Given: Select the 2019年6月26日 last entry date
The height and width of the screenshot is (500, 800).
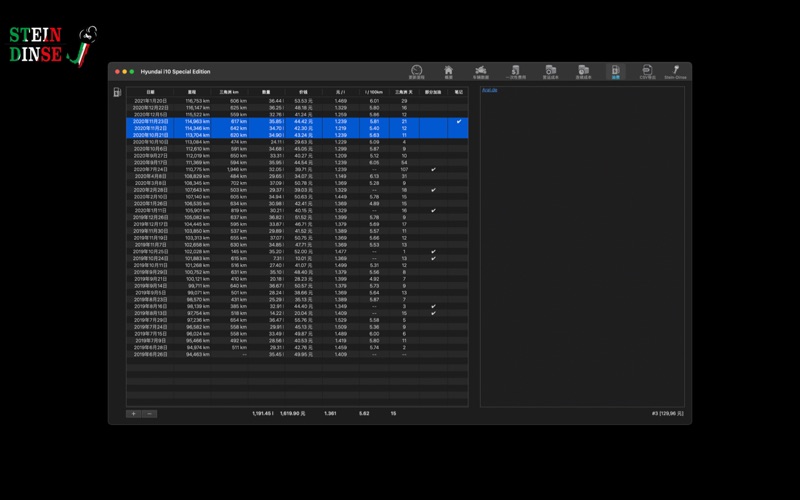Looking at the screenshot, I should (x=151, y=354).
